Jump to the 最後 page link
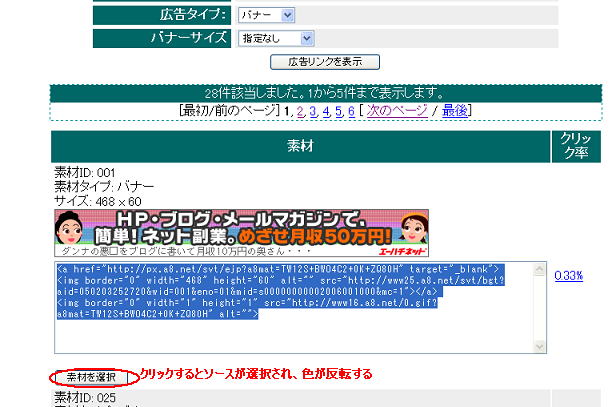The image size is (616, 407). 455,110
